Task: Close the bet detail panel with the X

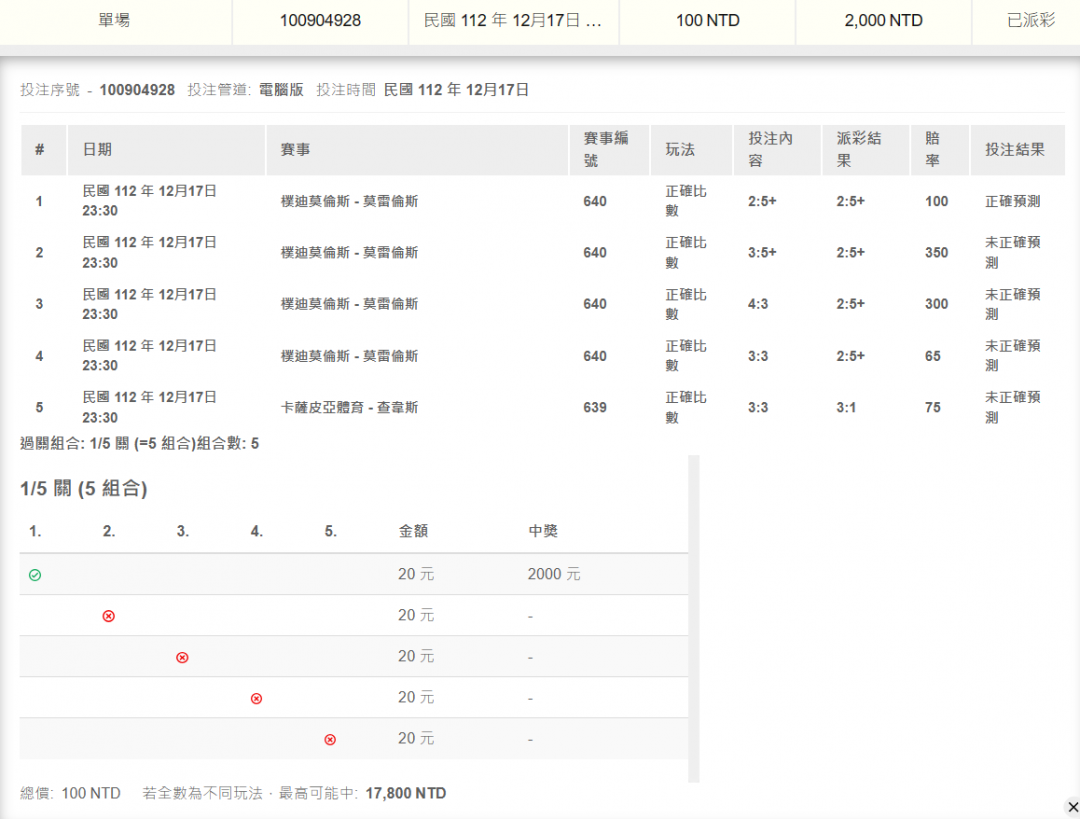Action: 1072,806
